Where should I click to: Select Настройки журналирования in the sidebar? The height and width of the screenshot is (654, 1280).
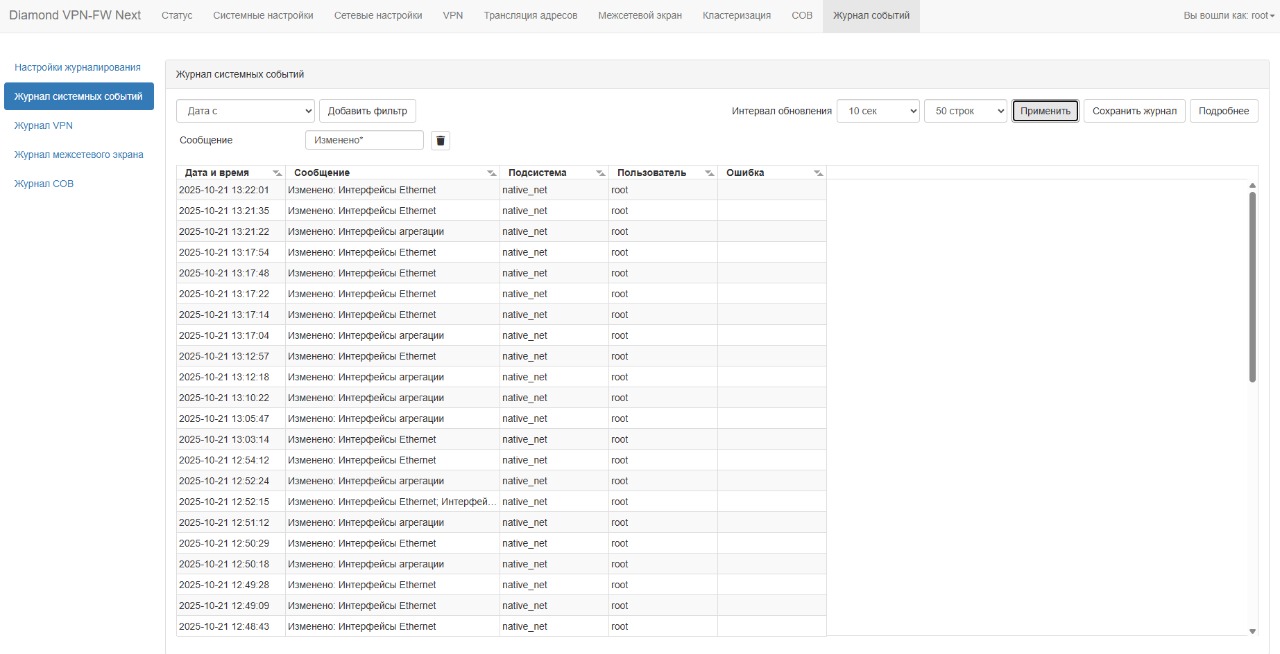coord(77,67)
